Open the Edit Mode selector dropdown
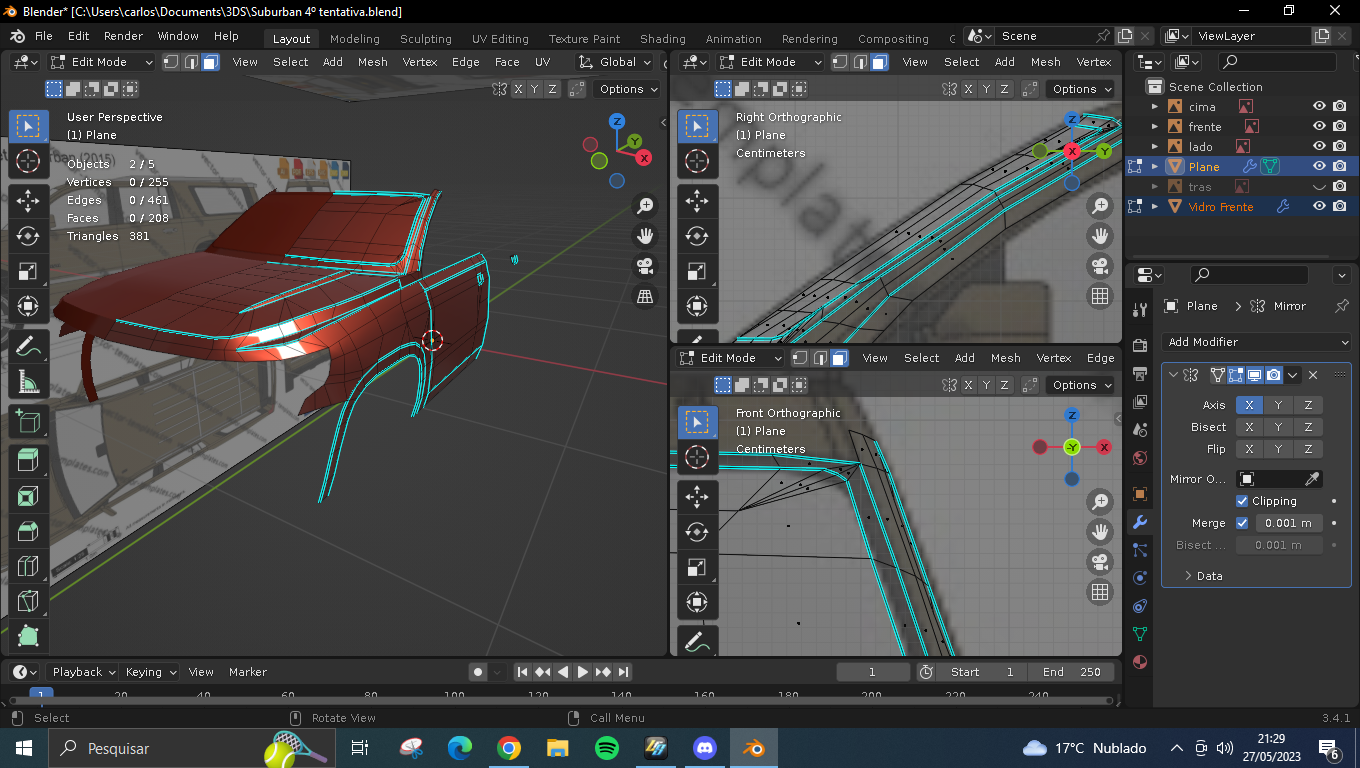The height and width of the screenshot is (768, 1360). (x=101, y=62)
